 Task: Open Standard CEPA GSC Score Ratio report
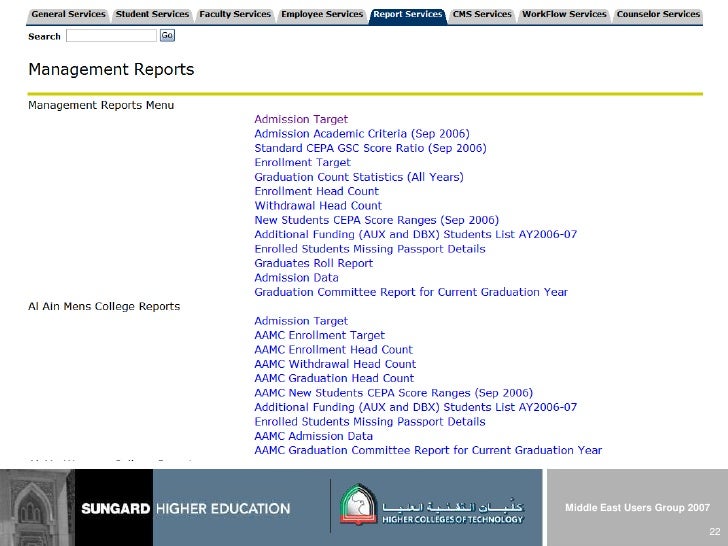(x=370, y=148)
